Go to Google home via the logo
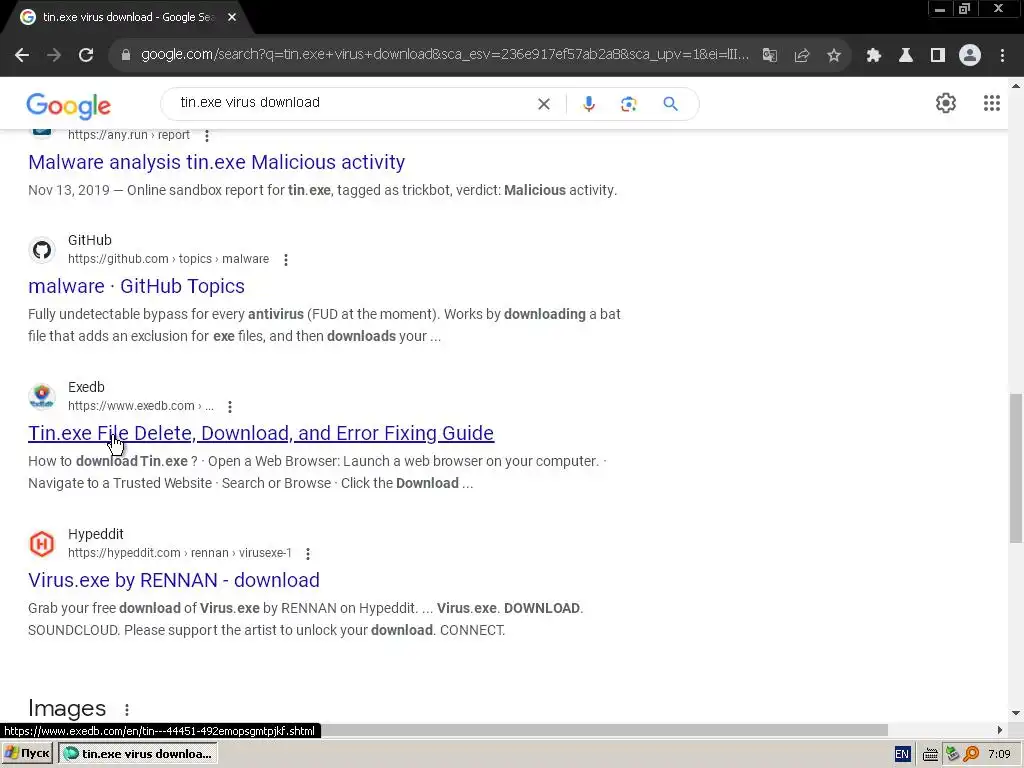The image size is (1024, 768). pyautogui.click(x=69, y=106)
